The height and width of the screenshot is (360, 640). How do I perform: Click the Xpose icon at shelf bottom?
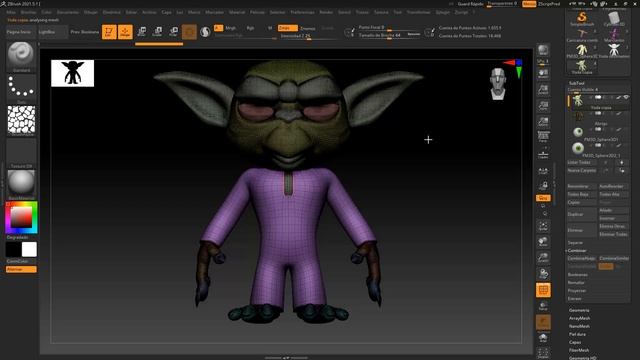point(543,353)
